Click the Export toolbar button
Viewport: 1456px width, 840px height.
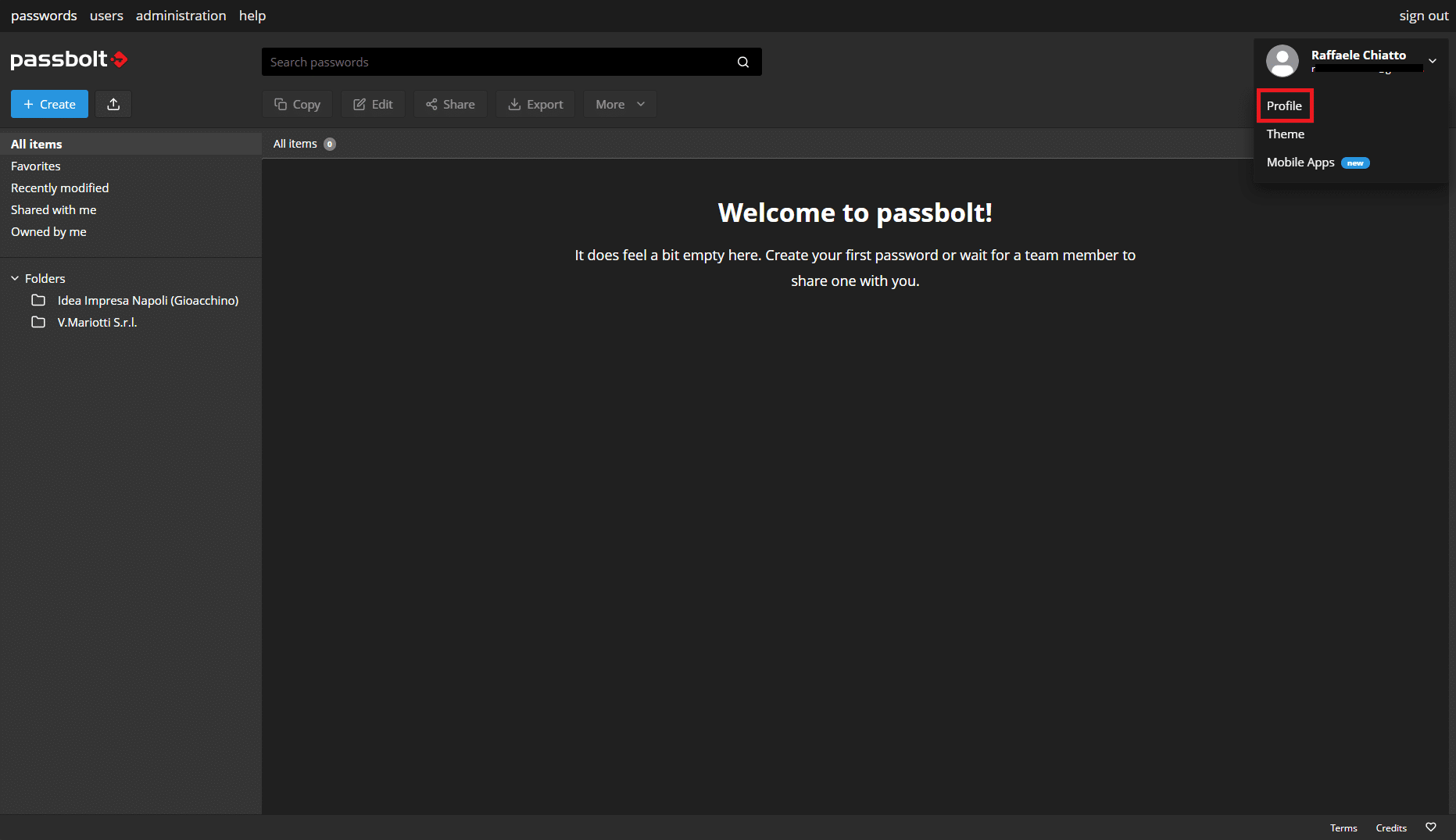[x=535, y=104]
